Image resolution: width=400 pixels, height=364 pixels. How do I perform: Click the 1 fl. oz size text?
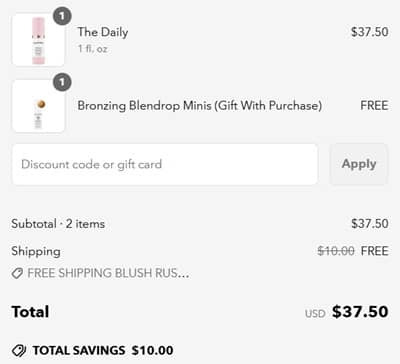tap(92, 49)
